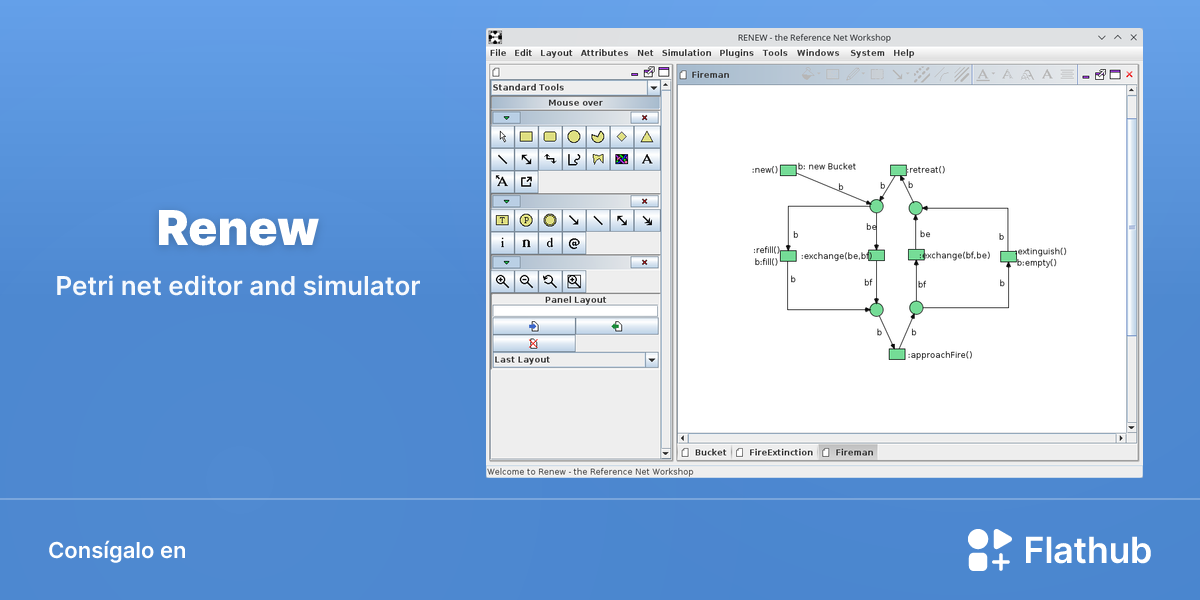Viewport: 1200px width, 600px height.
Task: Select the Place tool (P circle)
Action: (526, 220)
